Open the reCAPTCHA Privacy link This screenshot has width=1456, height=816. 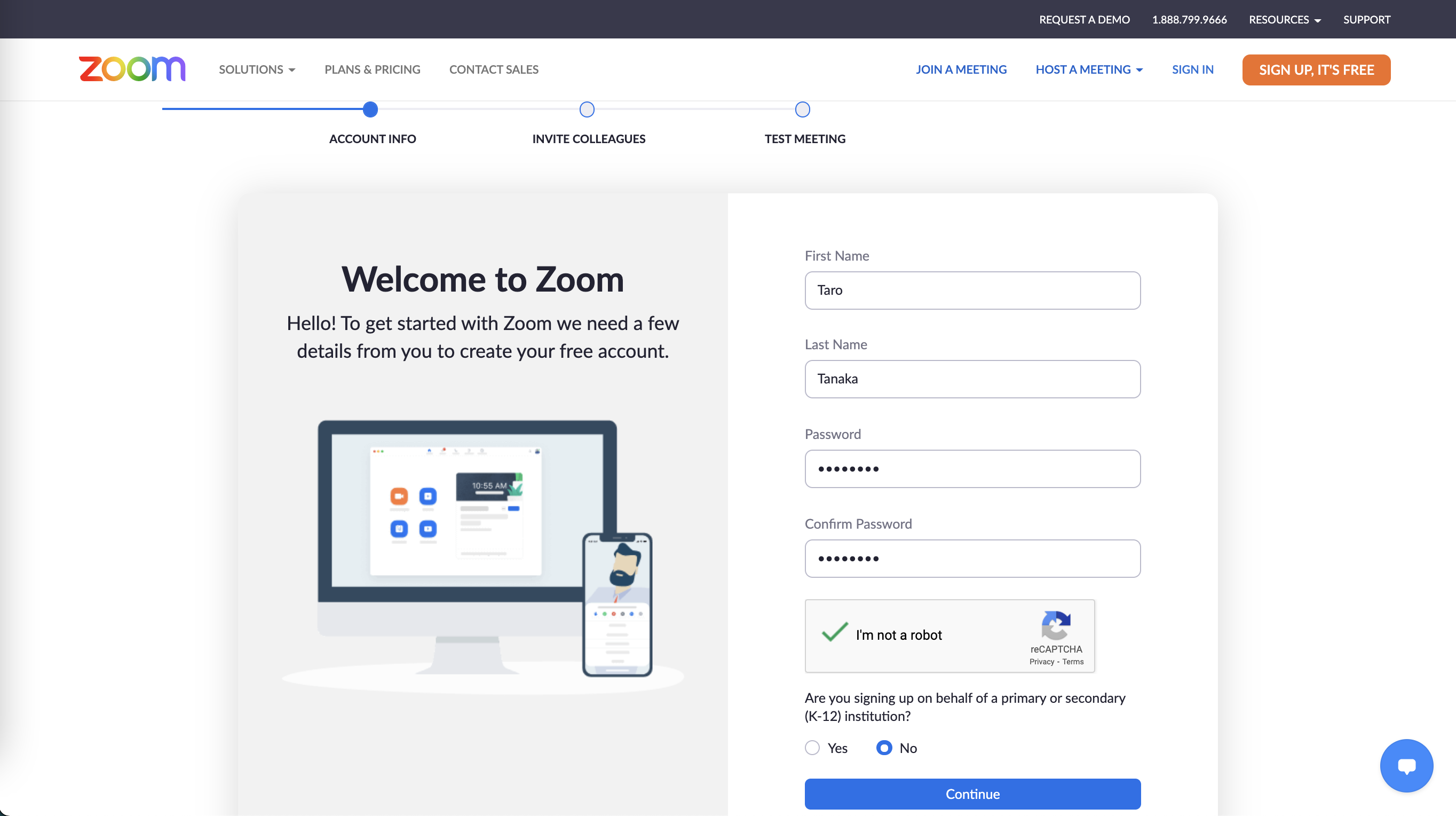[x=1041, y=662]
